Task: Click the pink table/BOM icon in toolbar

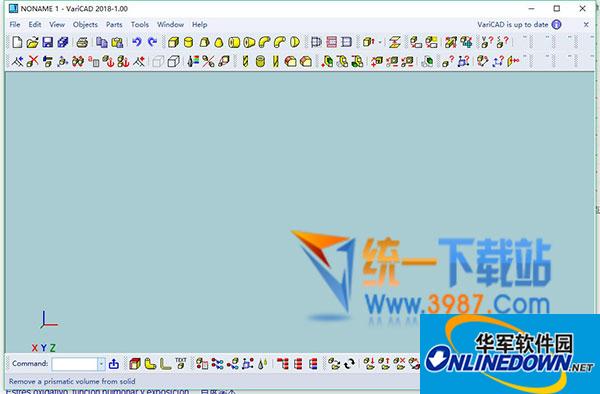Action: 331,42
